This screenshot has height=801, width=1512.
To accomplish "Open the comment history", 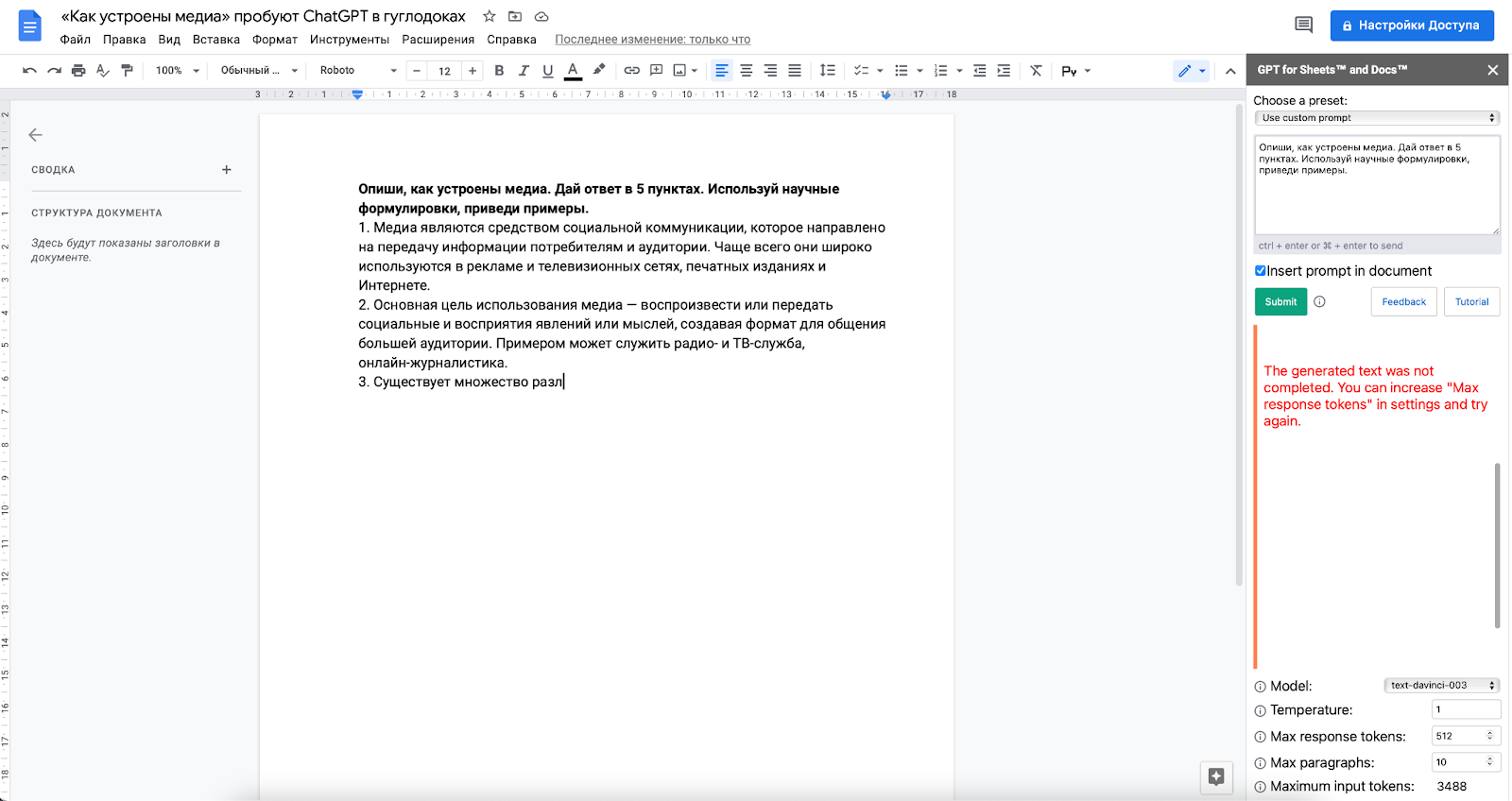I will click(x=1304, y=26).
